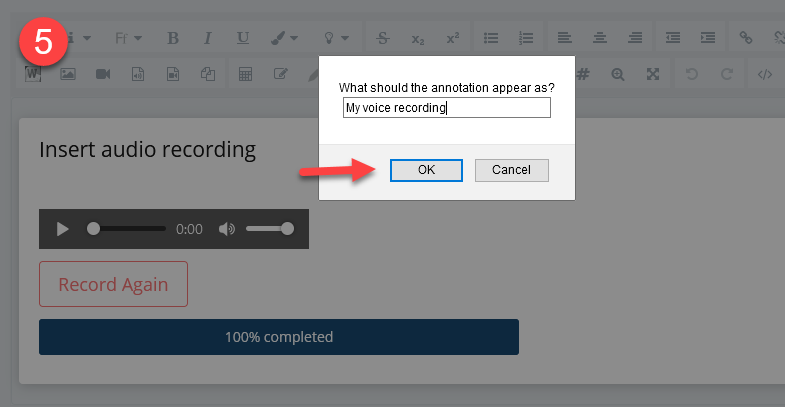Toggle bold formatting
The width and height of the screenshot is (785, 407).
[x=172, y=38]
